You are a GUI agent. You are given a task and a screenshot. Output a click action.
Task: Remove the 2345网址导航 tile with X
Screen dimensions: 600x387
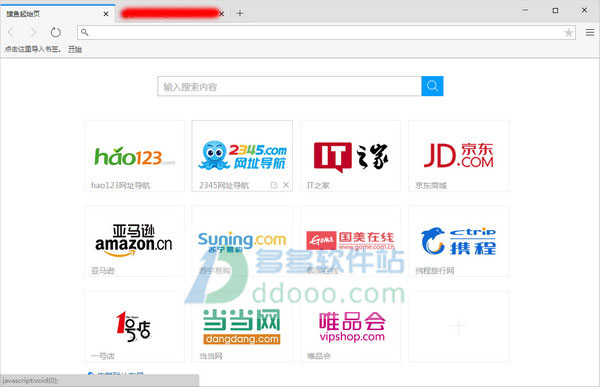(x=286, y=185)
